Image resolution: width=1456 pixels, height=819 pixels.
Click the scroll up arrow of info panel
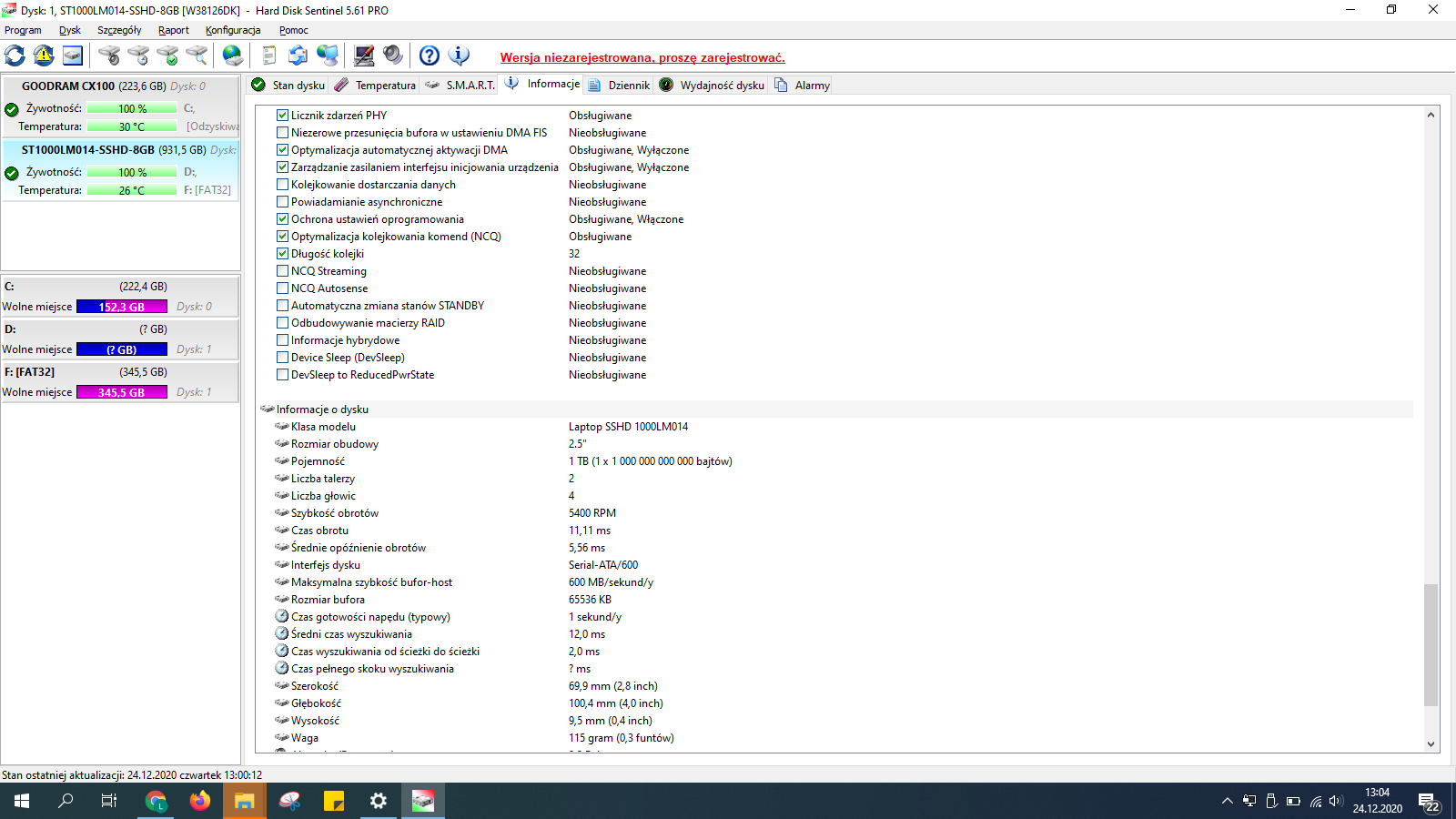(1431, 115)
